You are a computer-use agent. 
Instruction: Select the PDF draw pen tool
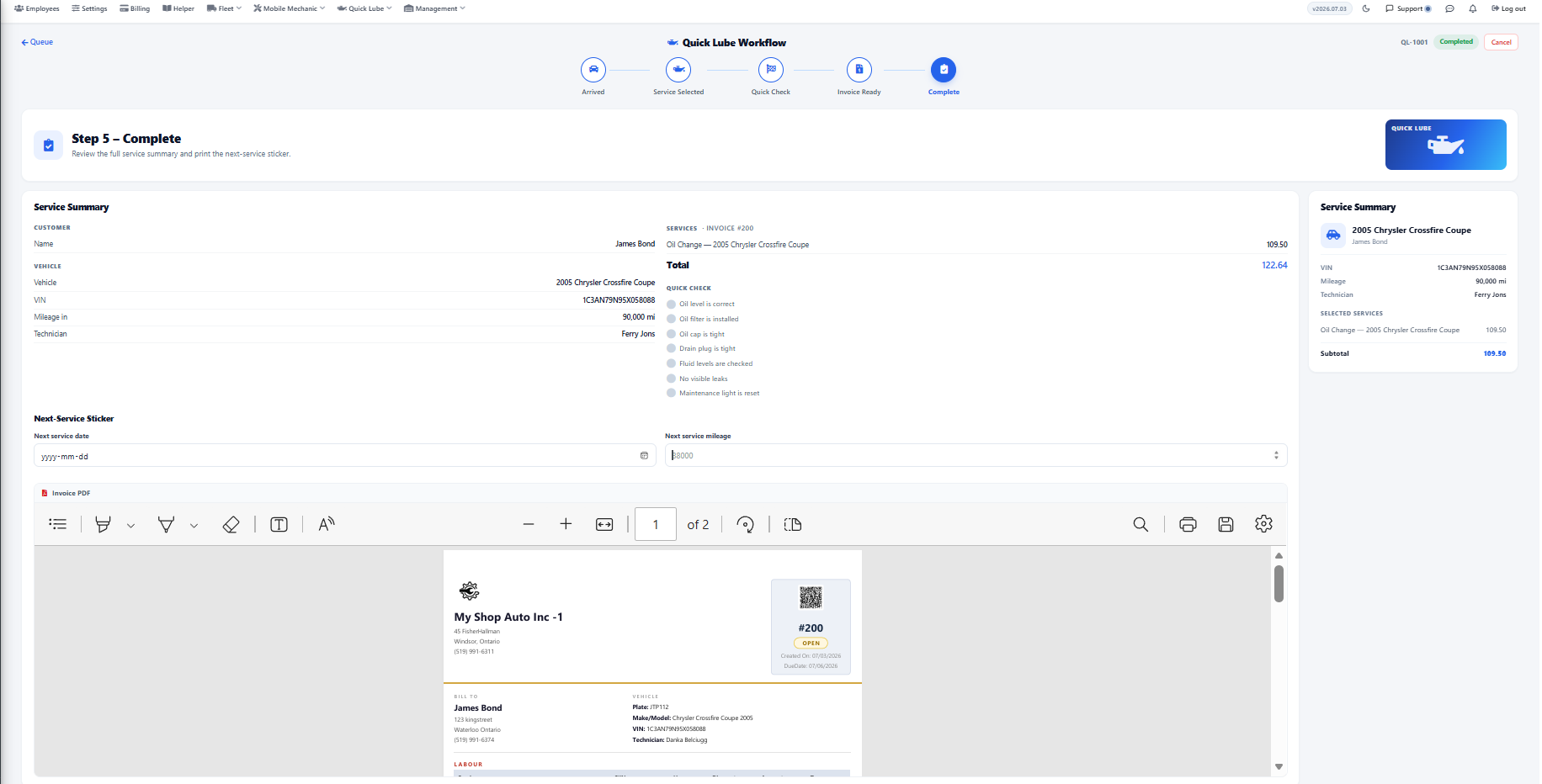[x=166, y=524]
